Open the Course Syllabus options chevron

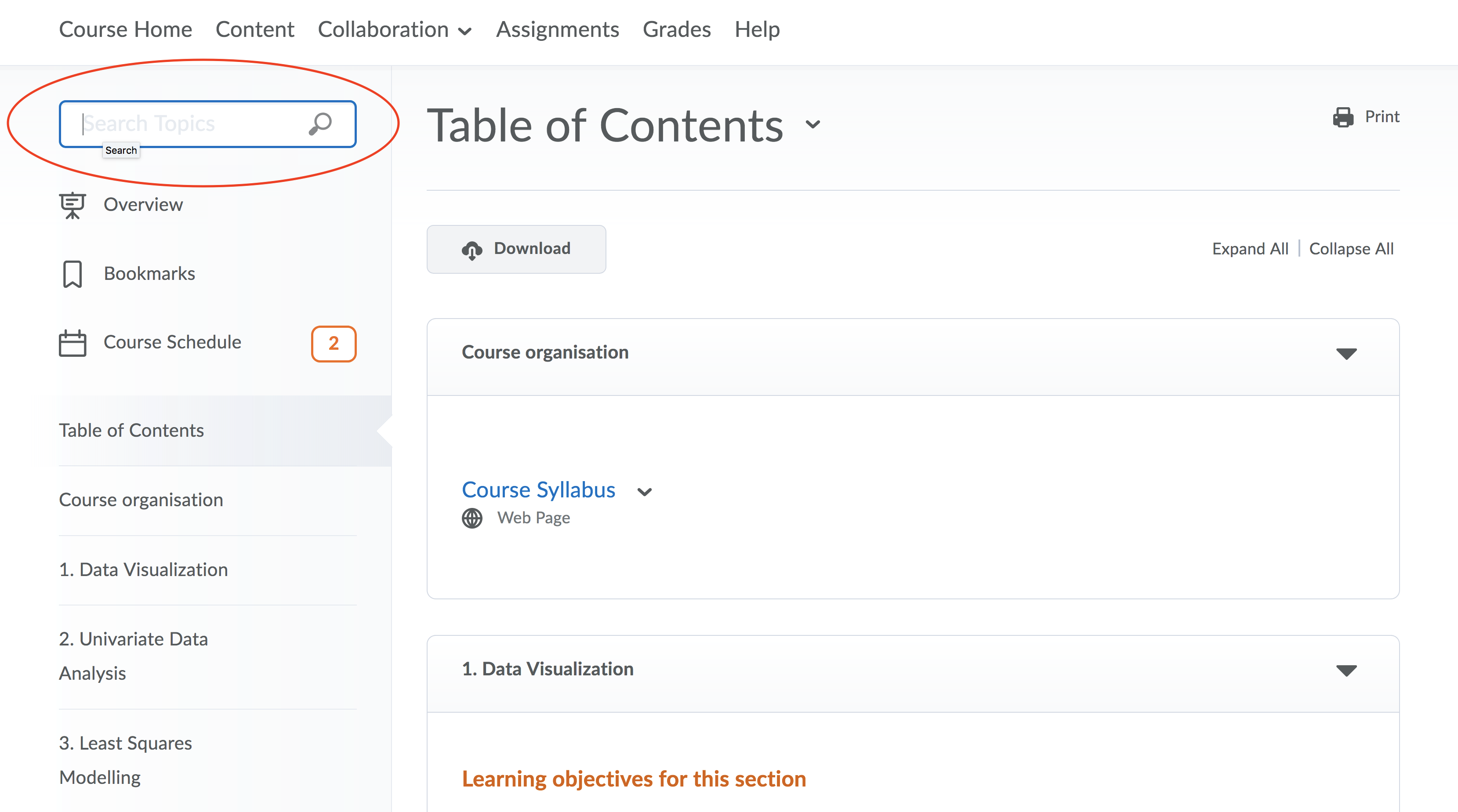(x=644, y=491)
